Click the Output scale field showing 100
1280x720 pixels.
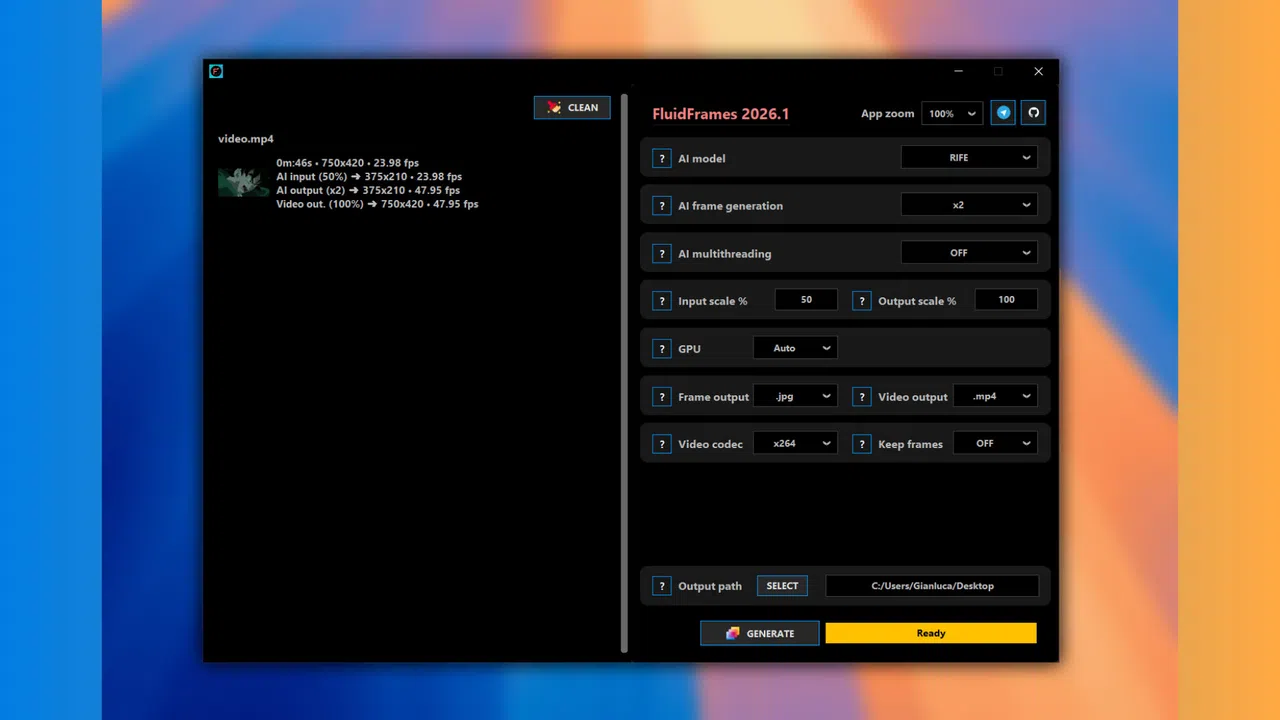click(1006, 300)
